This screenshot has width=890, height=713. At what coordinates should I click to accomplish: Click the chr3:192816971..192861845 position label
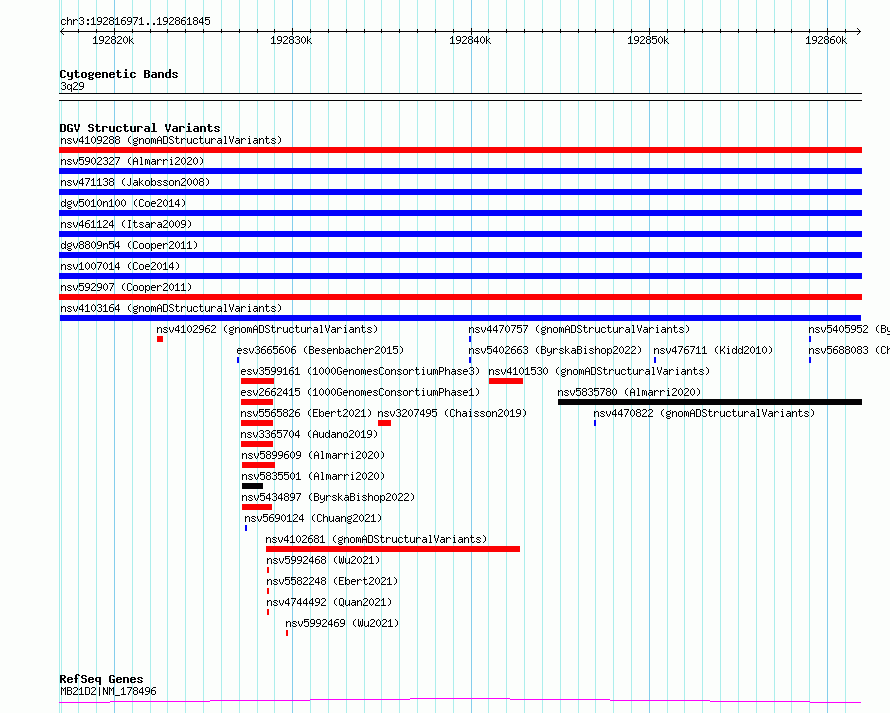136,22
